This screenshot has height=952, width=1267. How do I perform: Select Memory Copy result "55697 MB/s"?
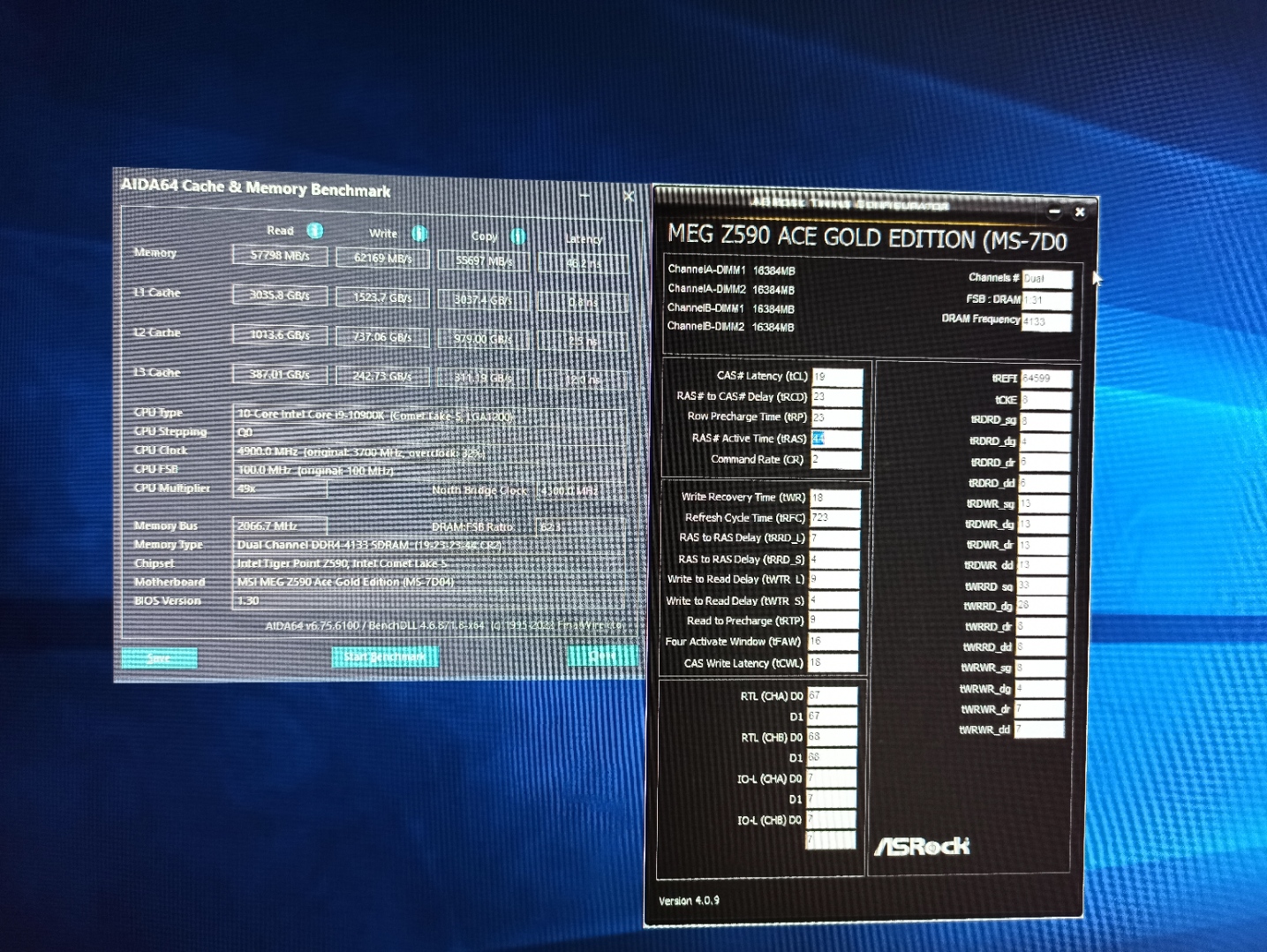click(484, 261)
